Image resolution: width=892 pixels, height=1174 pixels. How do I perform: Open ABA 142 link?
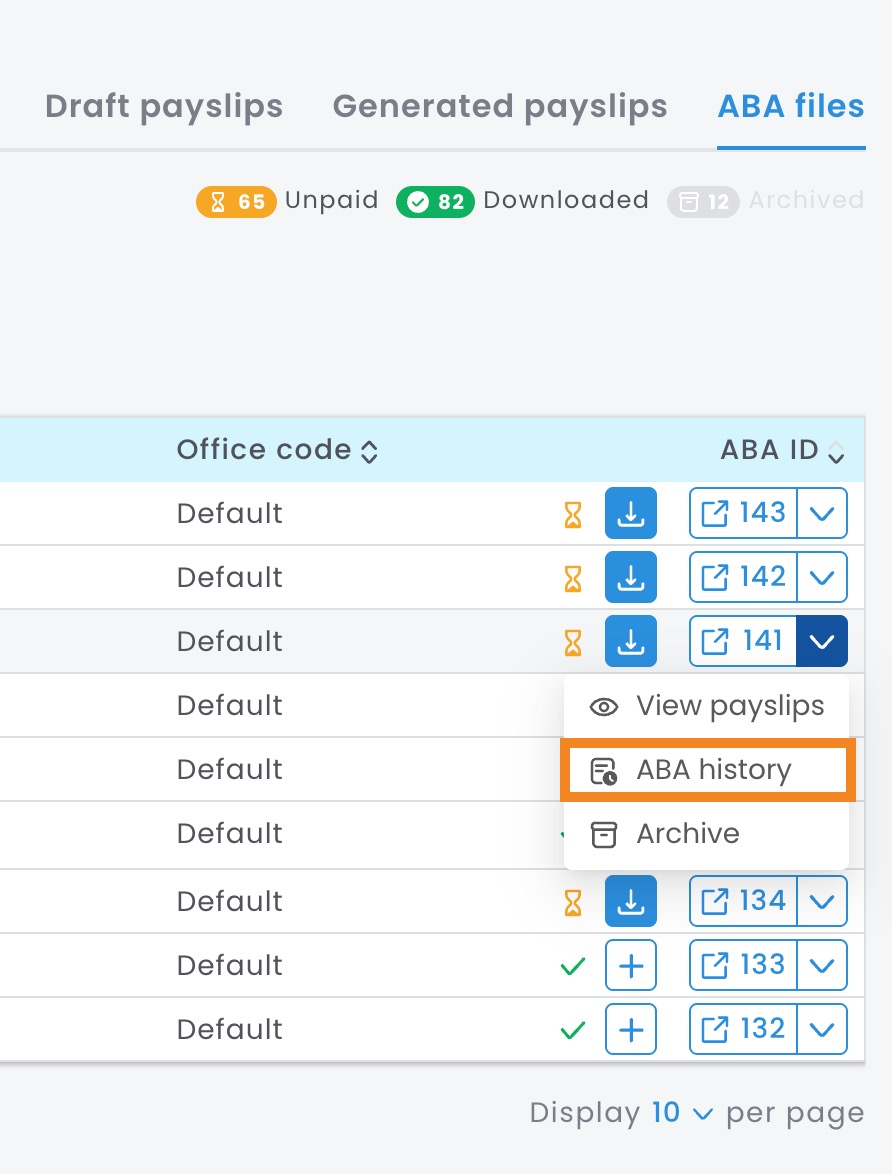(x=743, y=577)
